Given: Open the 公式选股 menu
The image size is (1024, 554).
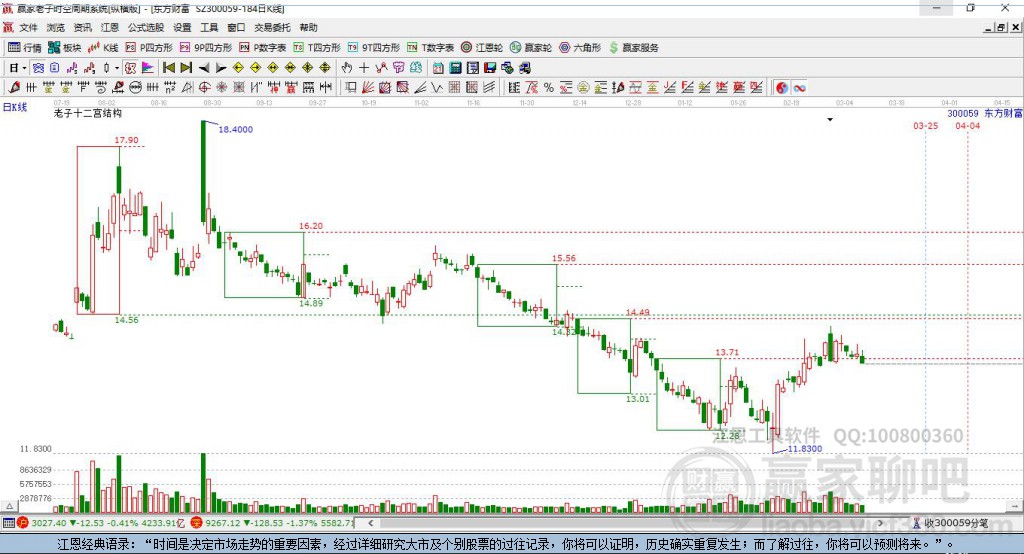Looking at the screenshot, I should (x=146, y=27).
